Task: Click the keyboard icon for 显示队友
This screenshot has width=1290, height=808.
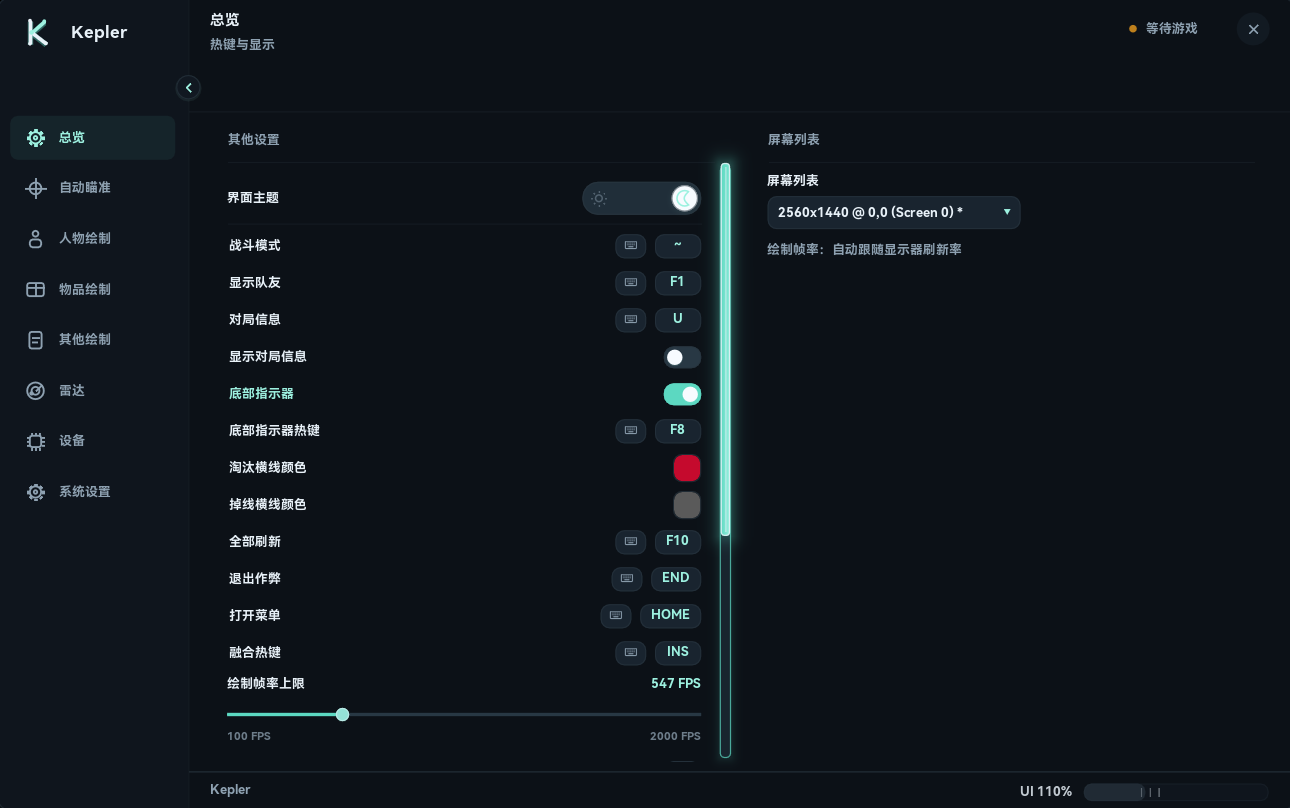Action: point(630,282)
